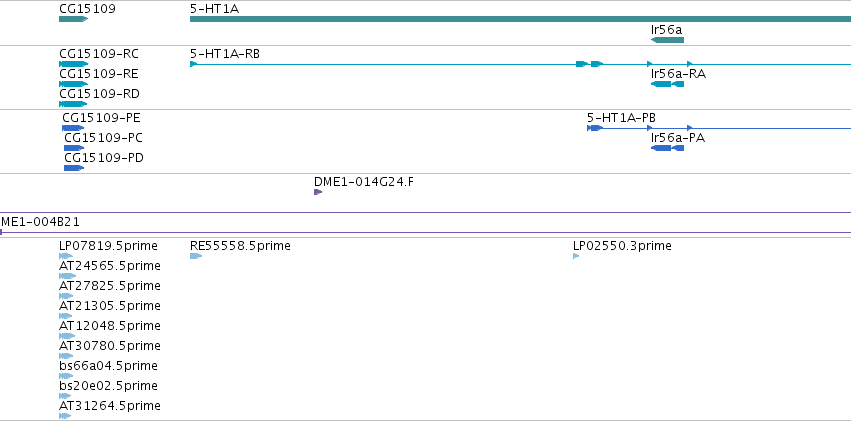Viewport: 851px width, 421px height.
Task: Click the AT12048.5prime EST glyph
Action: 67,336
